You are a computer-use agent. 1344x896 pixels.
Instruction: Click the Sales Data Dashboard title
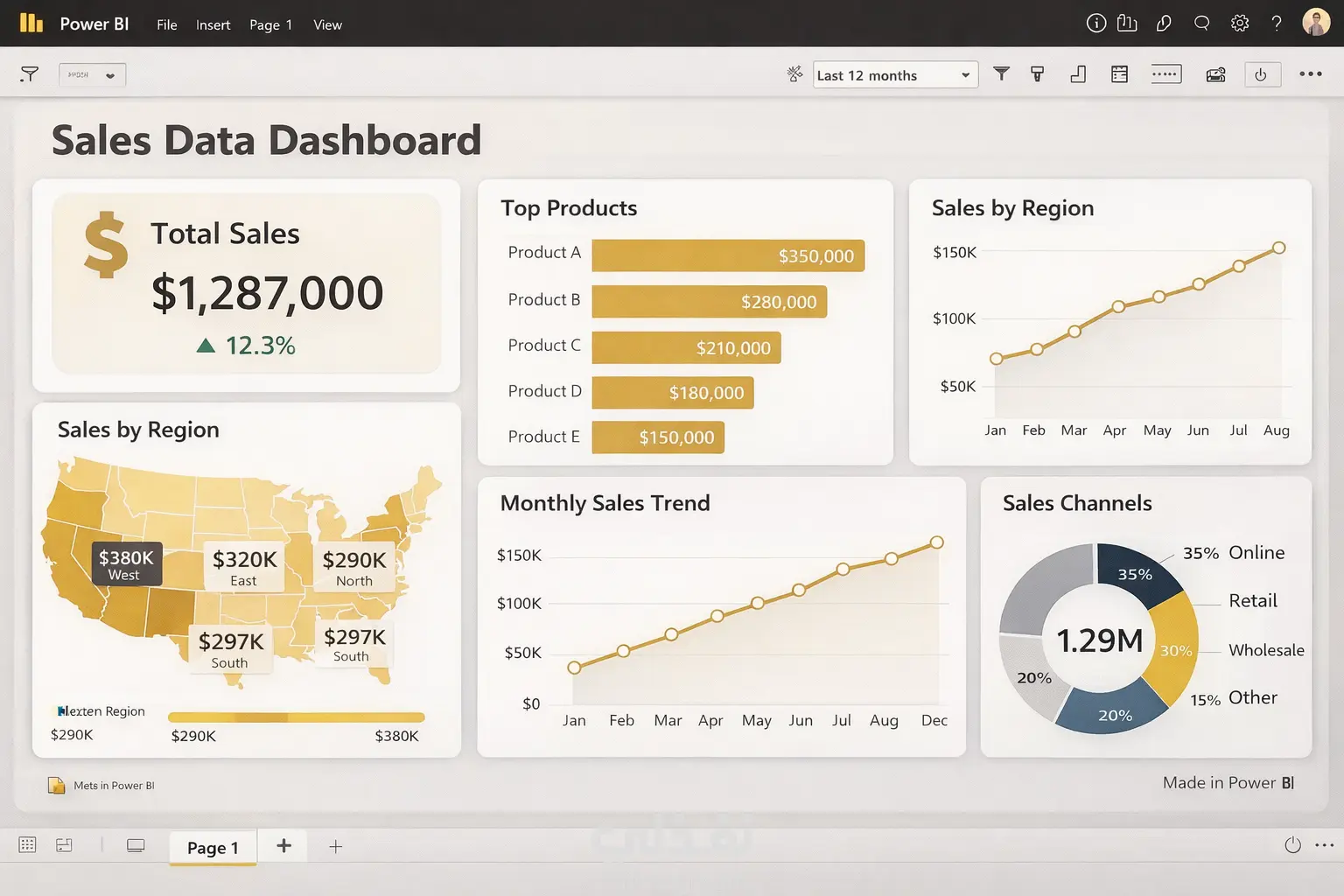266,141
